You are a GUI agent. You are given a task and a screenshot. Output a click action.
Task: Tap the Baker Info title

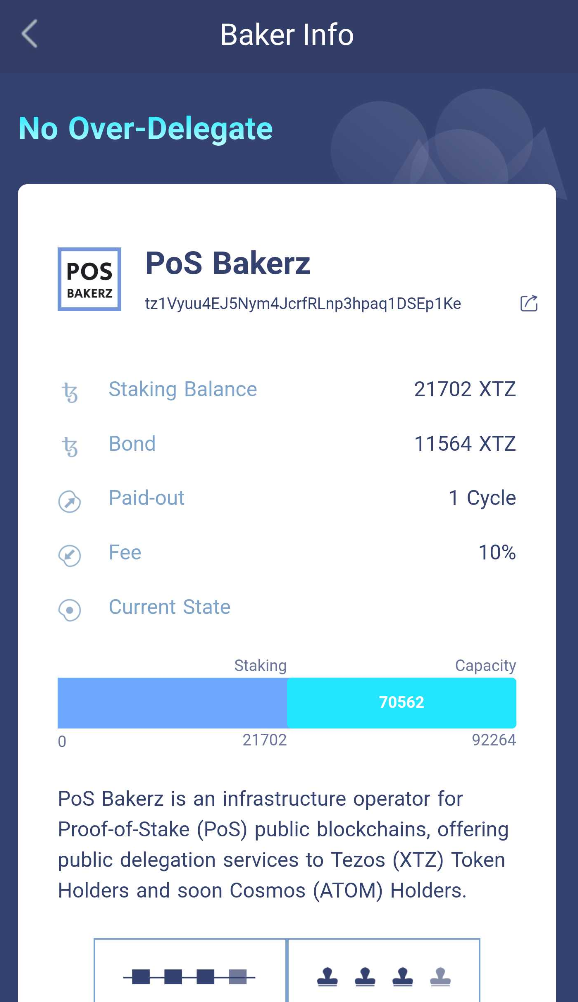pyautogui.click(x=287, y=35)
